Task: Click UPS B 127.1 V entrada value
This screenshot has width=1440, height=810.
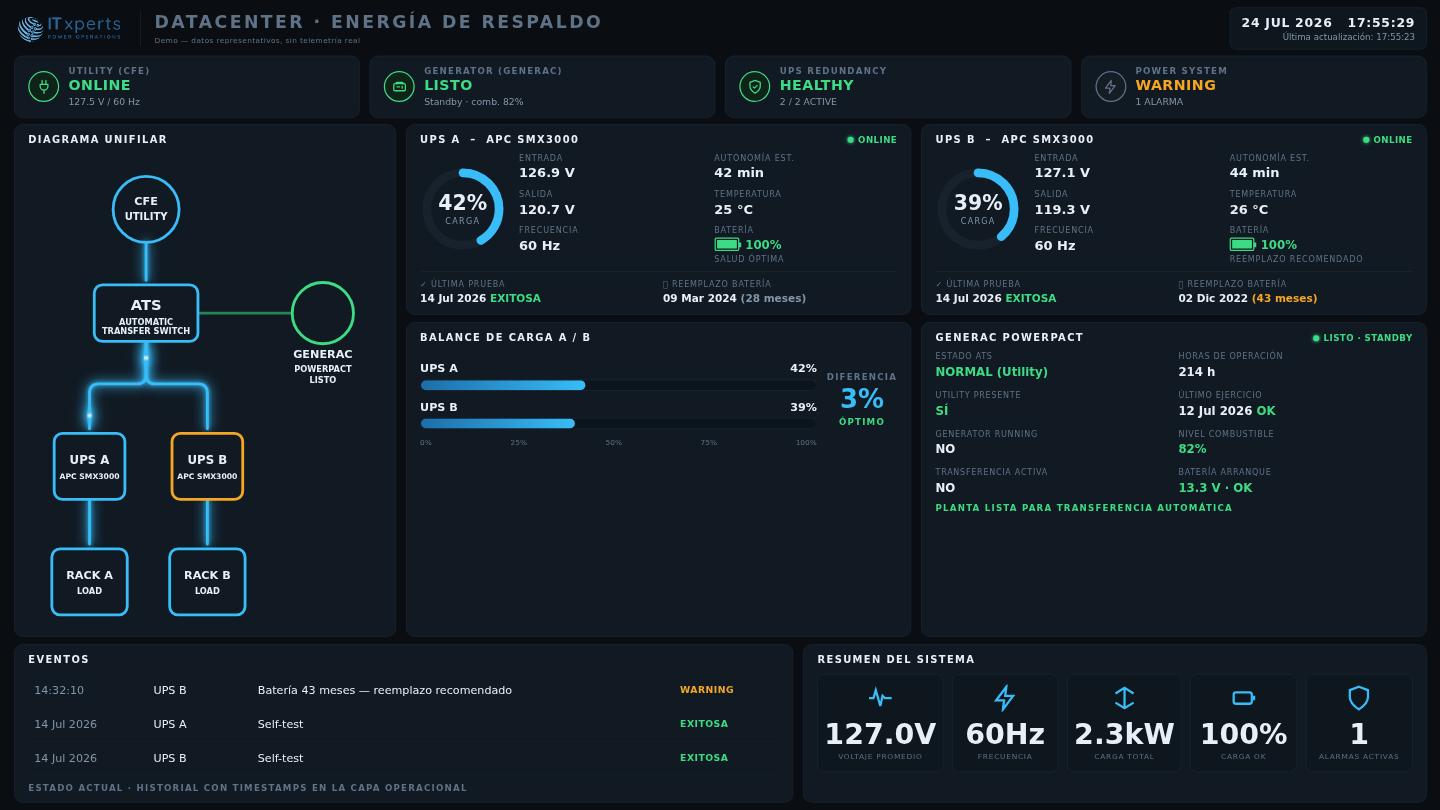Action: 1062,173
